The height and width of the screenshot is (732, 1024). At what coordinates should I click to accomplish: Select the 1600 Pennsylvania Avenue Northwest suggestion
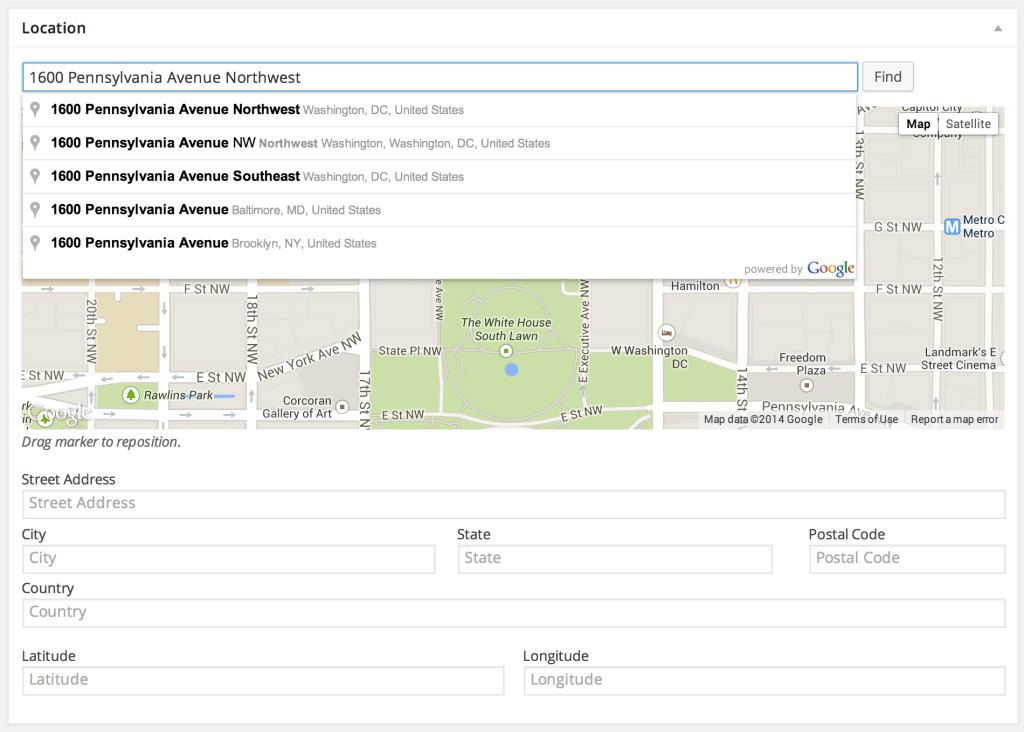pos(175,109)
